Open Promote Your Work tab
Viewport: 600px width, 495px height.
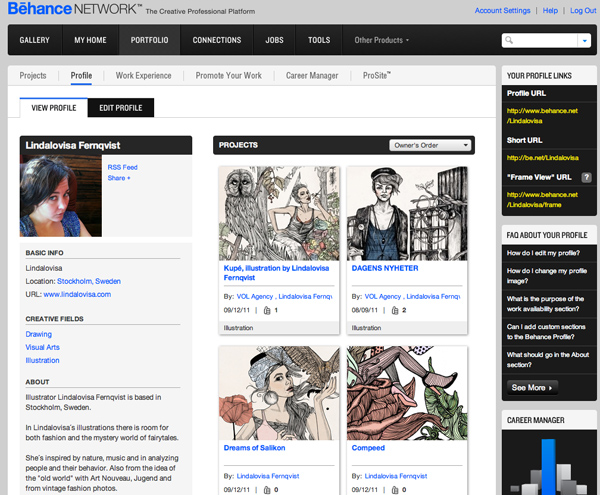pos(228,76)
